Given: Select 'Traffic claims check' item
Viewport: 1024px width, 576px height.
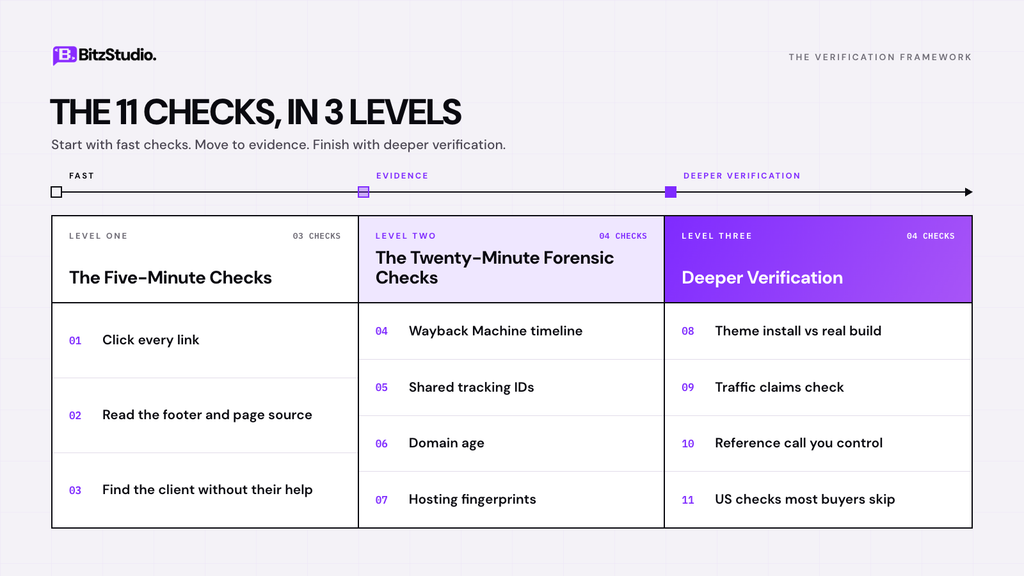Looking at the screenshot, I should pyautogui.click(x=818, y=387).
